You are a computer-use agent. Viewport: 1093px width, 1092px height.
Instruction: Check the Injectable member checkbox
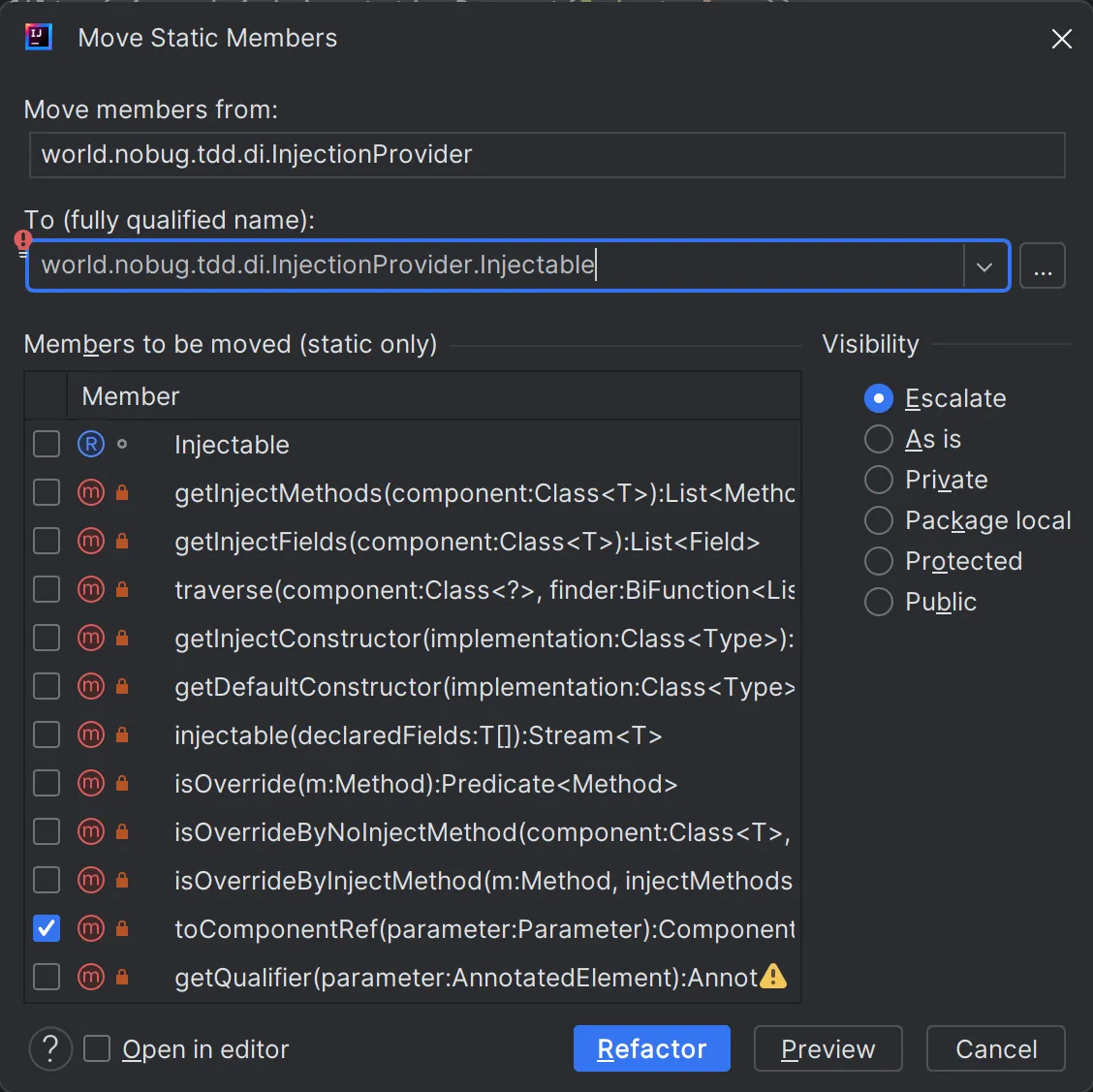pyautogui.click(x=47, y=445)
